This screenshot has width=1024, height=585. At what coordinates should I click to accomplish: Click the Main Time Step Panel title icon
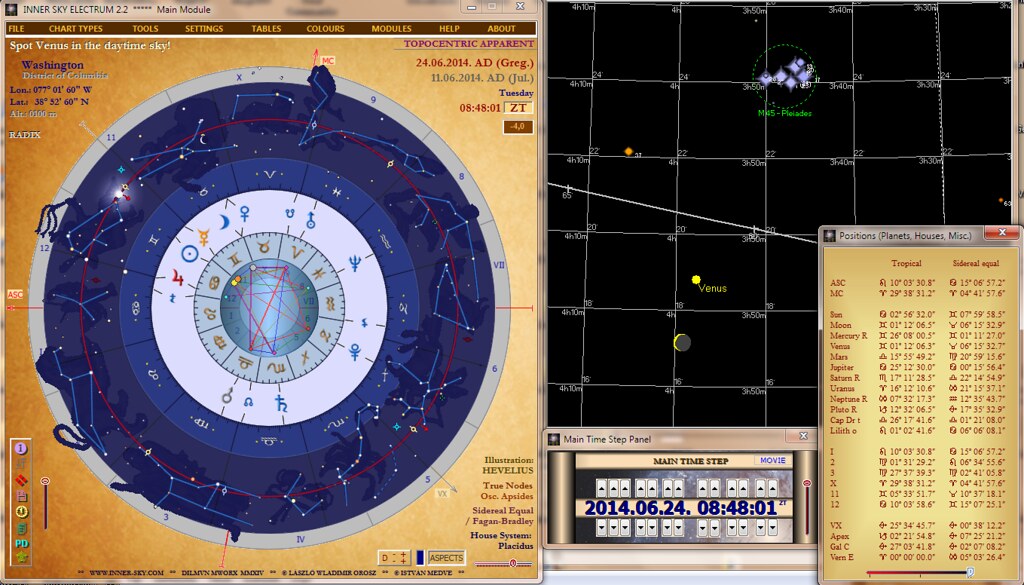554,439
